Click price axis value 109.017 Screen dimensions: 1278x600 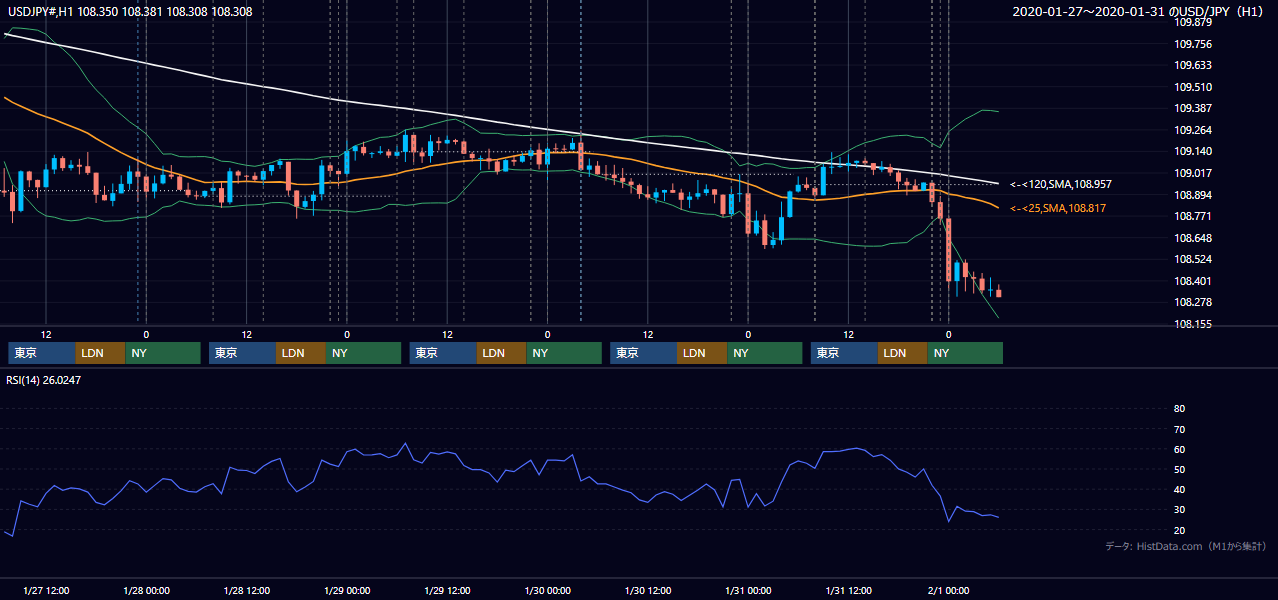coord(1192,173)
